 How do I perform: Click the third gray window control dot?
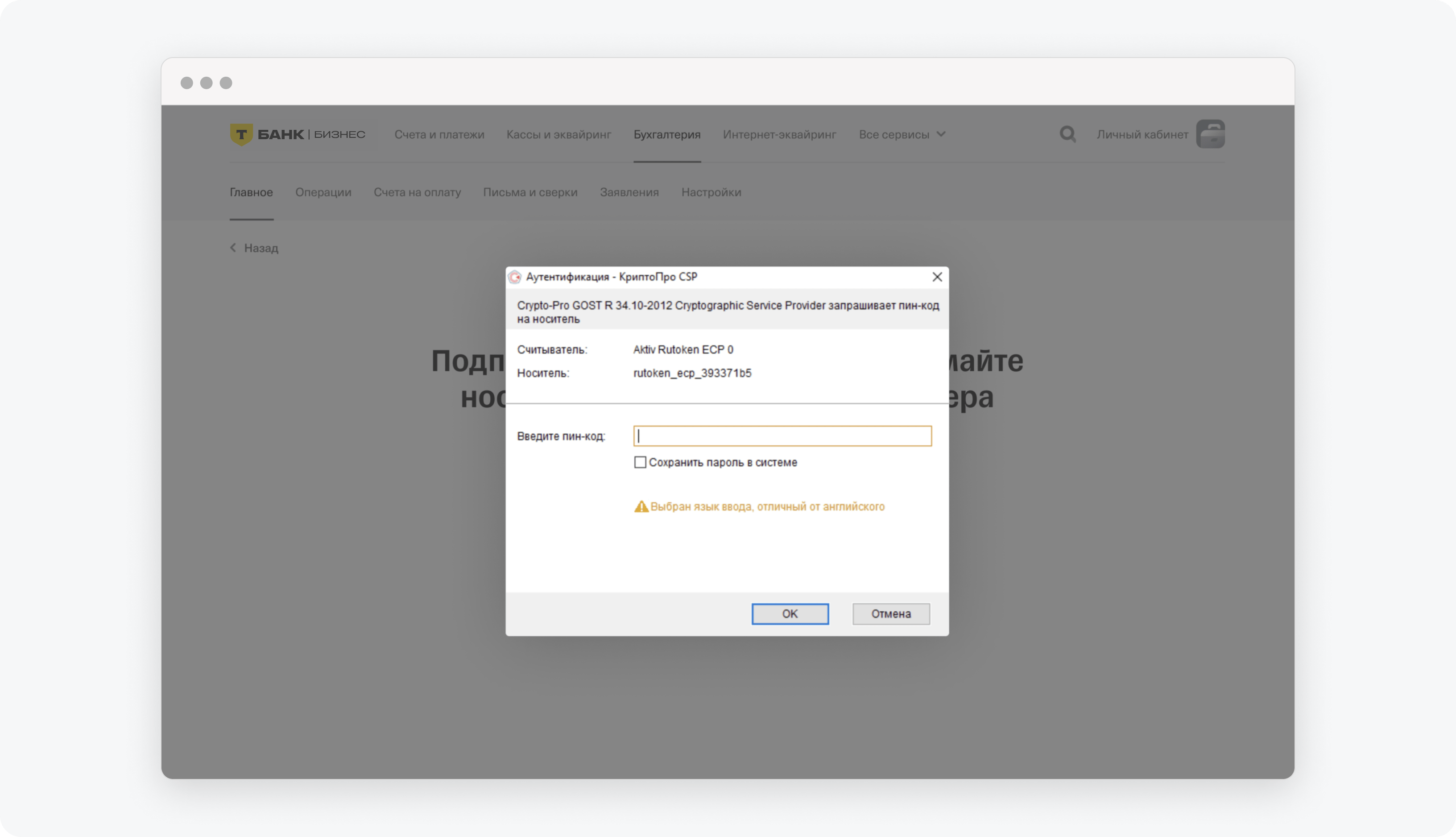coord(226,83)
